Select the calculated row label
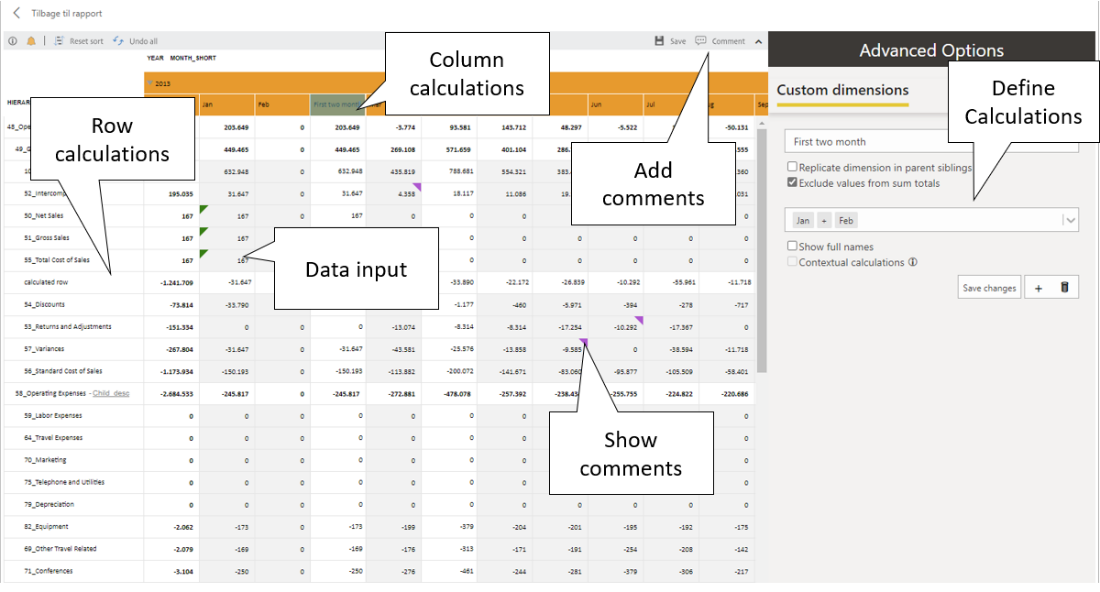This screenshot has height=592, width=1100. pyautogui.click(x=46, y=282)
